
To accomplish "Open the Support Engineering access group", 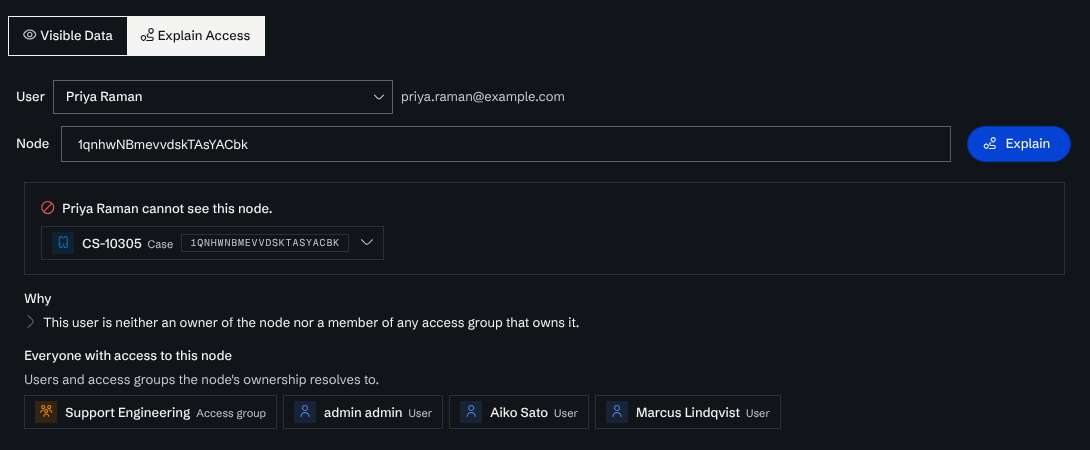I will click(x=150, y=412).
